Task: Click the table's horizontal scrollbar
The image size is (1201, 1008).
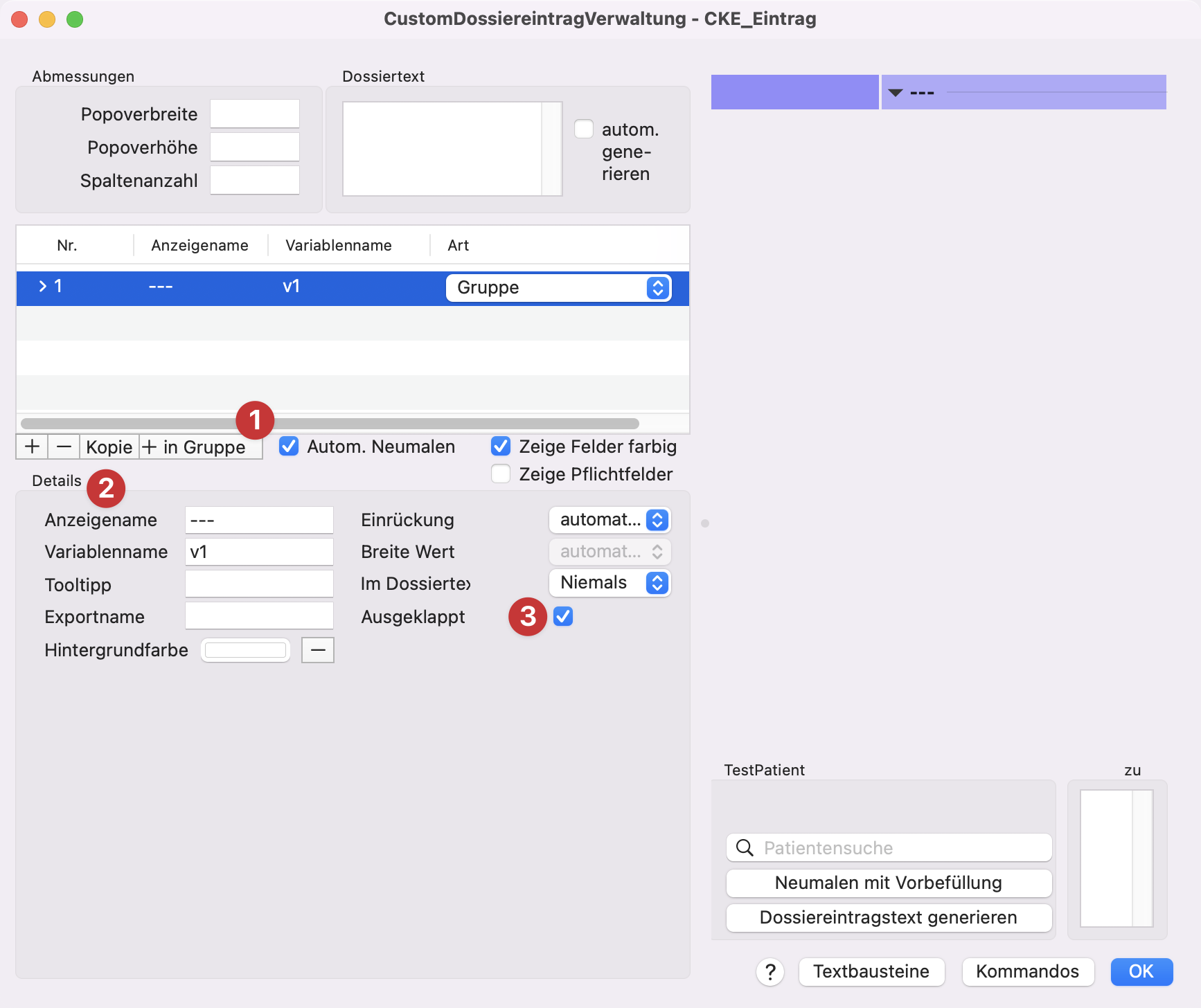Action: (330, 423)
